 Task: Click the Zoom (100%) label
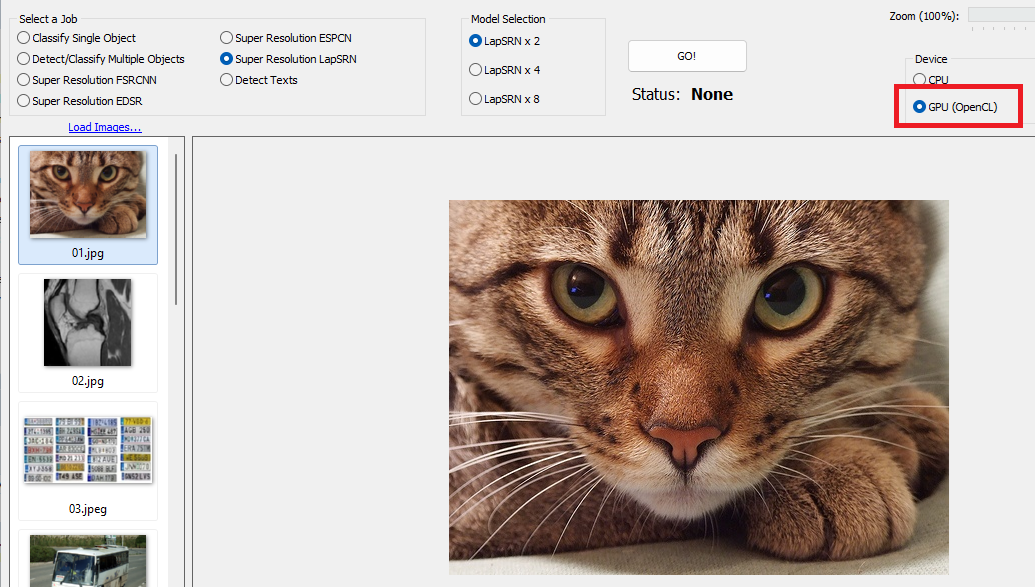(924, 16)
